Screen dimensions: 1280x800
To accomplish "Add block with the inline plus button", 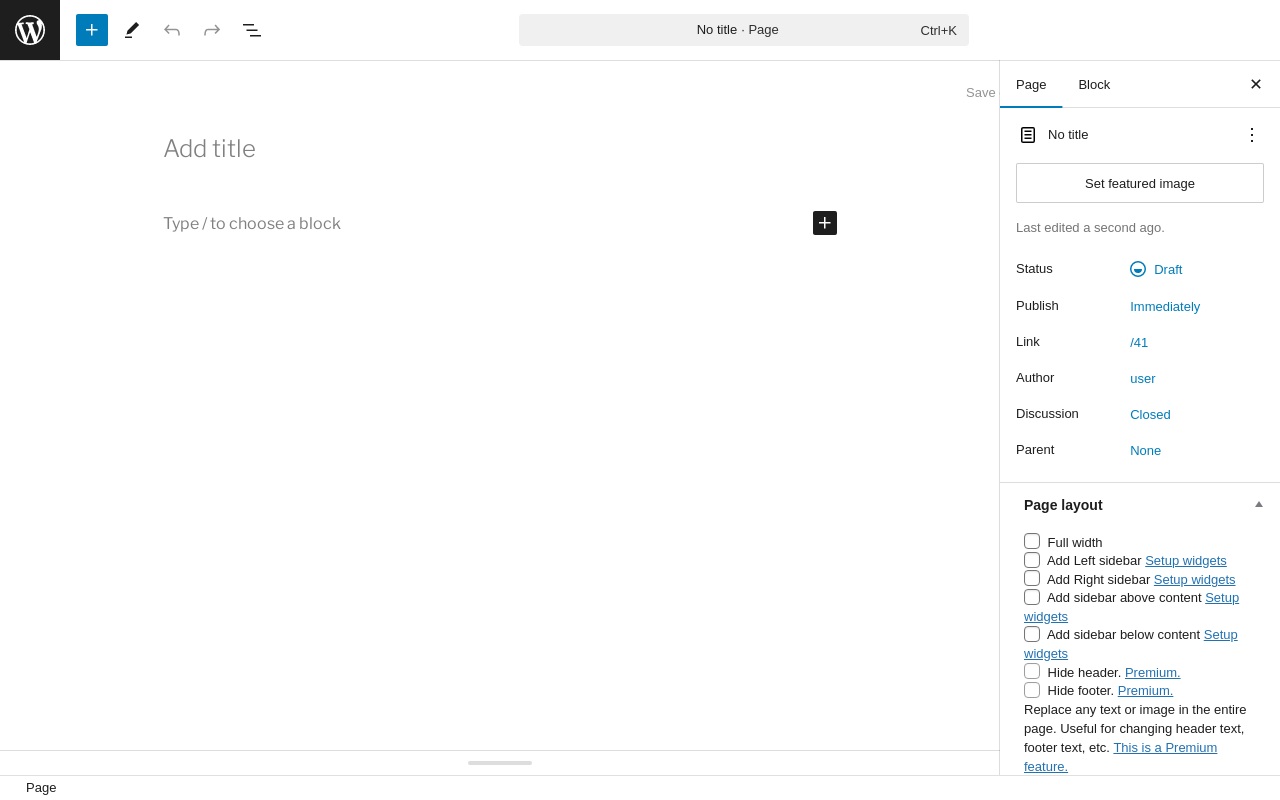I will (825, 223).
